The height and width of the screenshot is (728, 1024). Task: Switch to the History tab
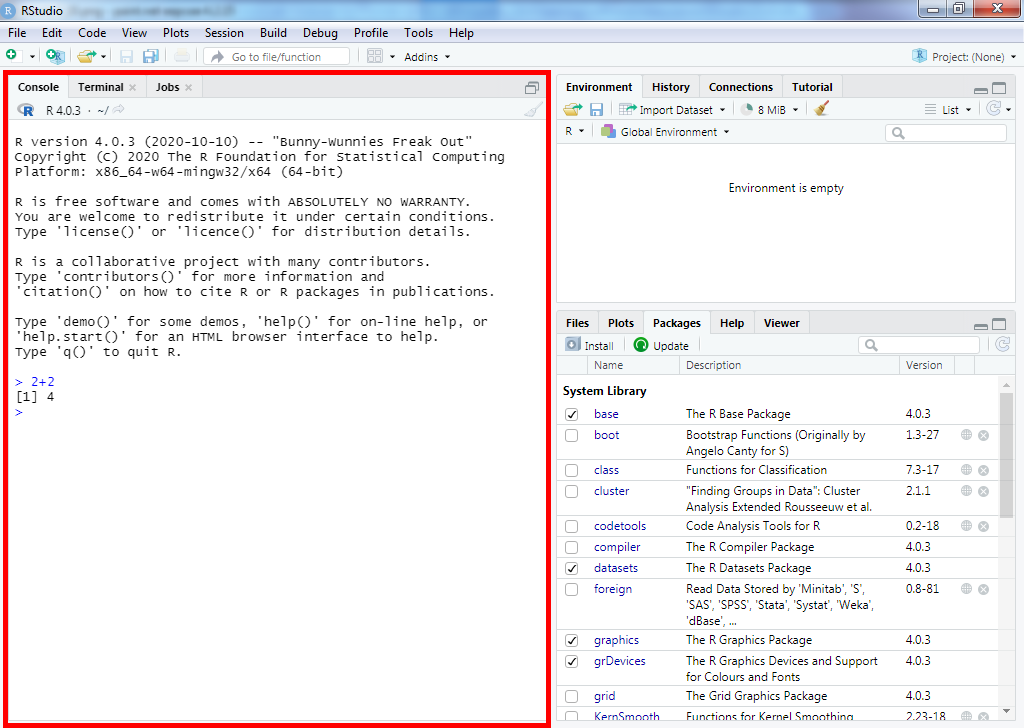pyautogui.click(x=670, y=87)
